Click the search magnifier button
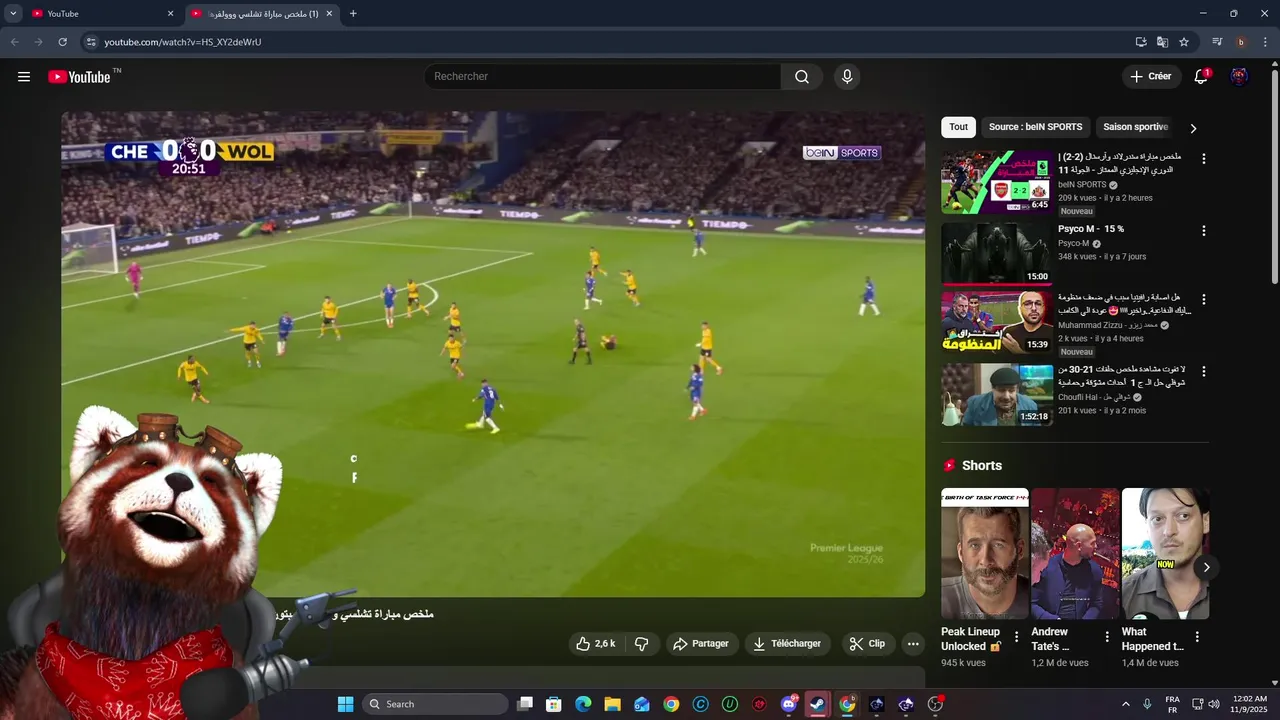1280x720 pixels. (x=802, y=77)
